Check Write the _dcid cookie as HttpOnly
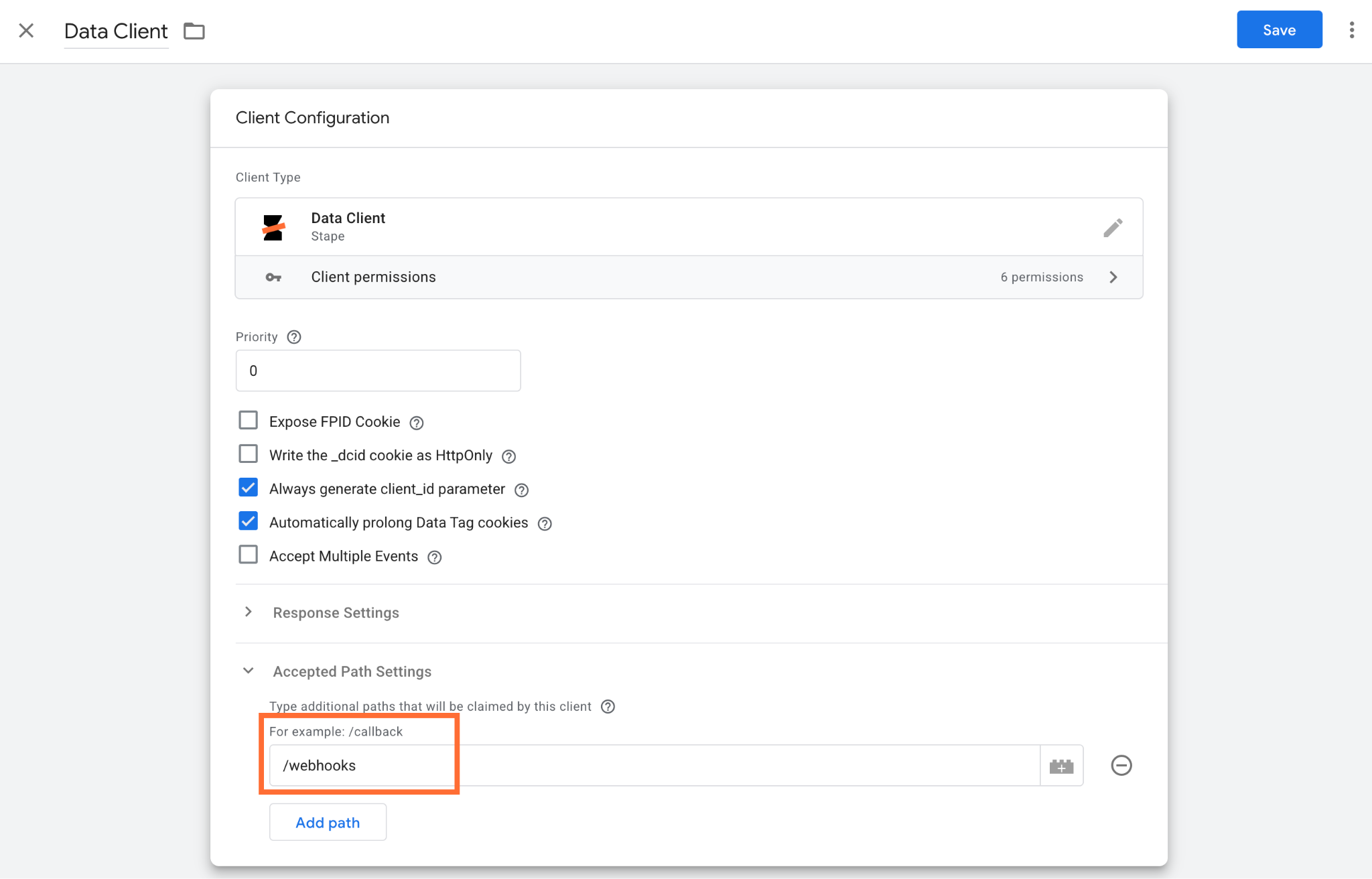 [x=249, y=454]
